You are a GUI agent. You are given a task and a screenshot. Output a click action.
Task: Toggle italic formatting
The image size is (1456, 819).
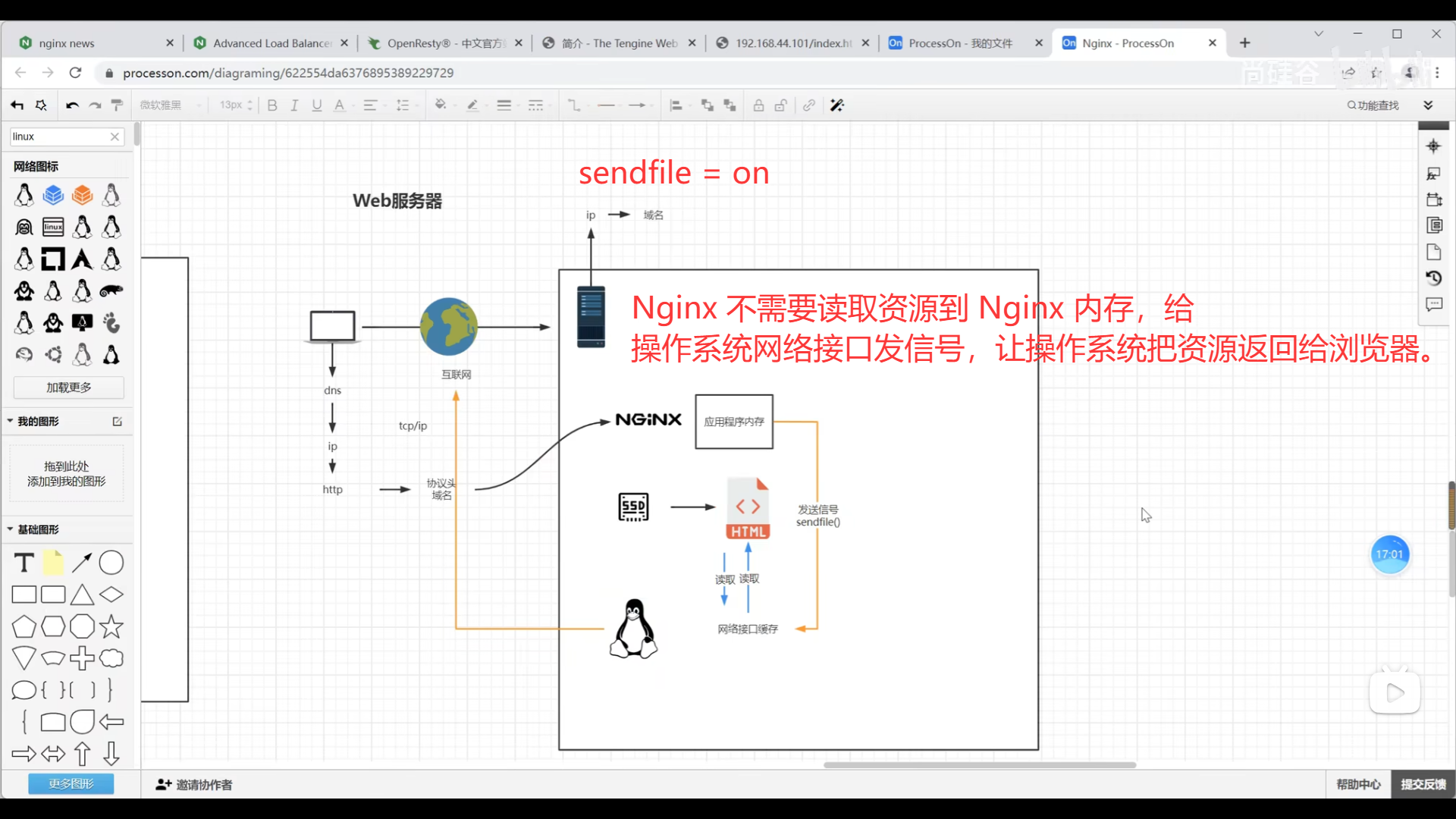(x=294, y=105)
